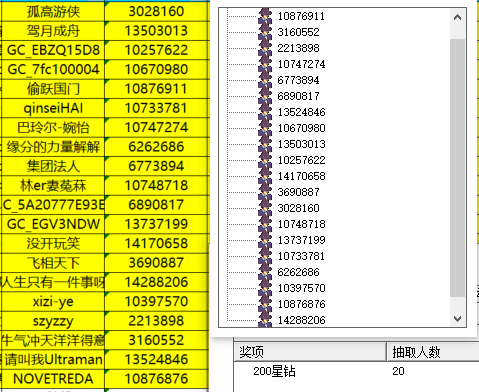
Task: Click the avatar icon beside 3028160
Action: tap(265, 208)
